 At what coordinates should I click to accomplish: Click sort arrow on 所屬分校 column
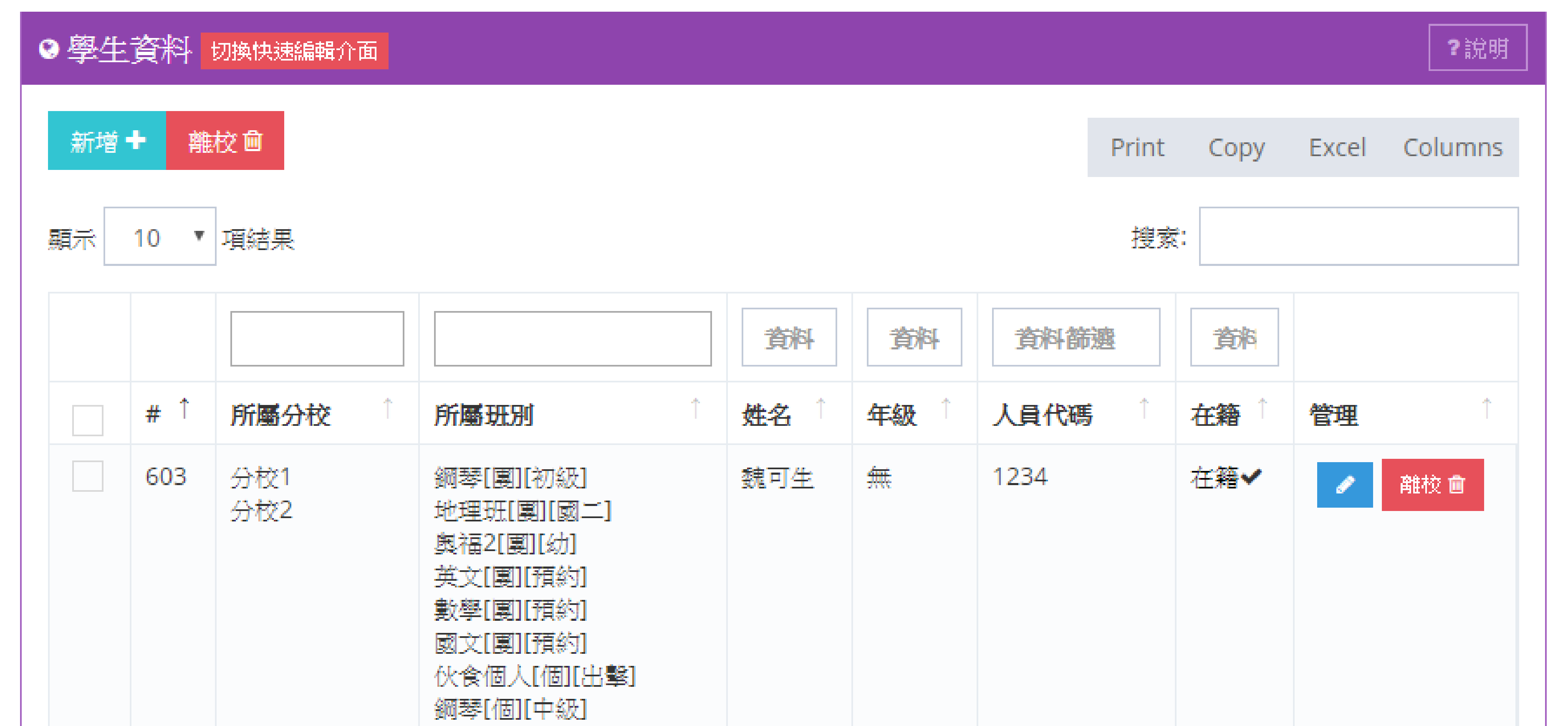click(x=387, y=408)
